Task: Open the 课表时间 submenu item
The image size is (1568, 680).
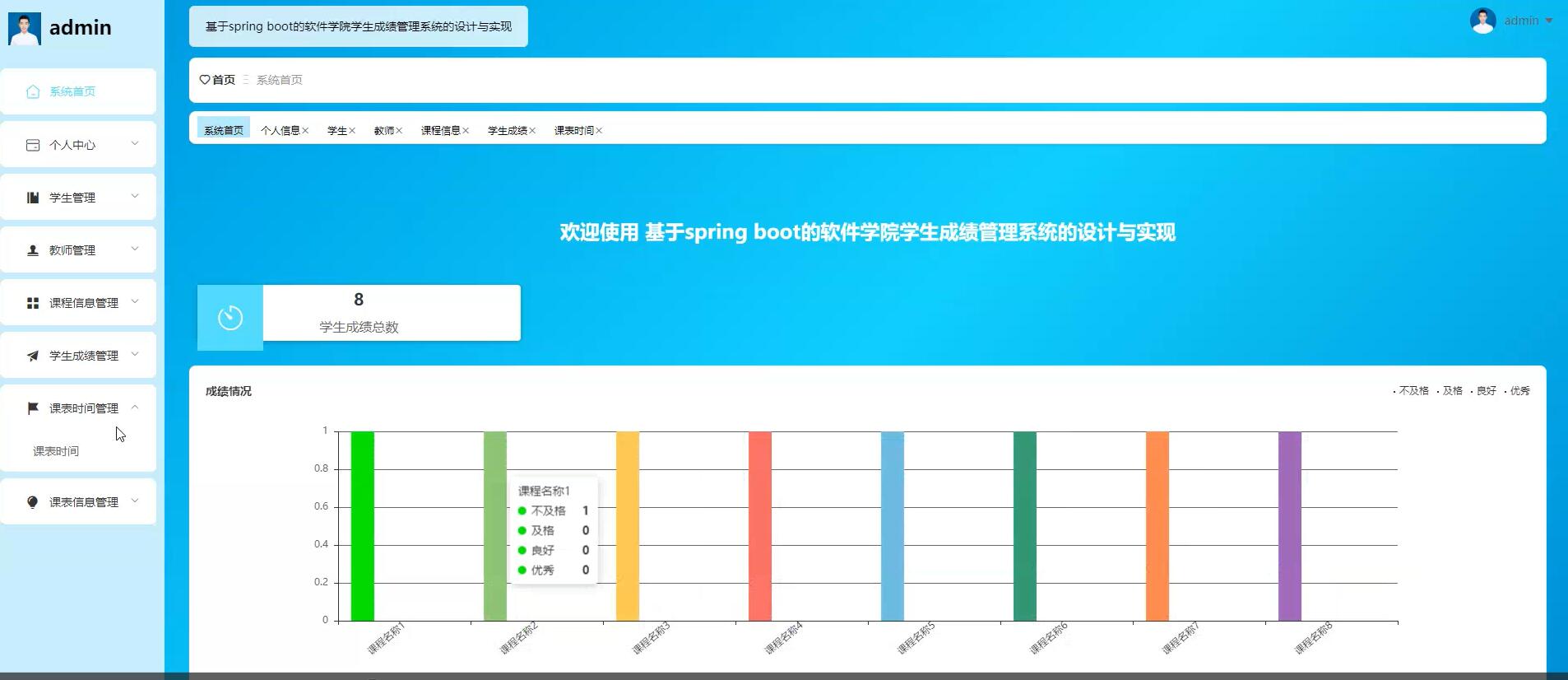Action: click(56, 451)
